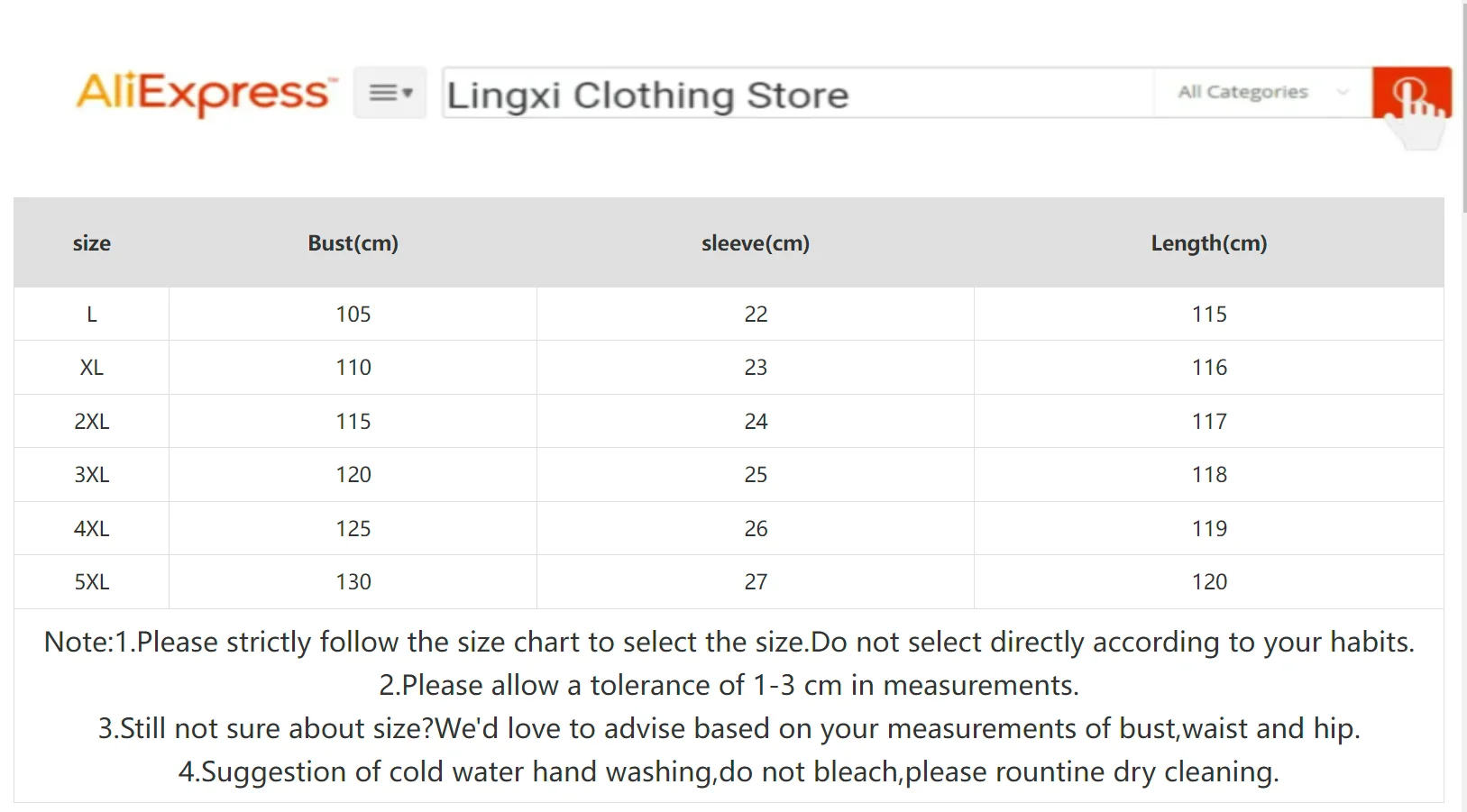1467x812 pixels.
Task: Click the length value 117 cell
Action: [1208, 422]
